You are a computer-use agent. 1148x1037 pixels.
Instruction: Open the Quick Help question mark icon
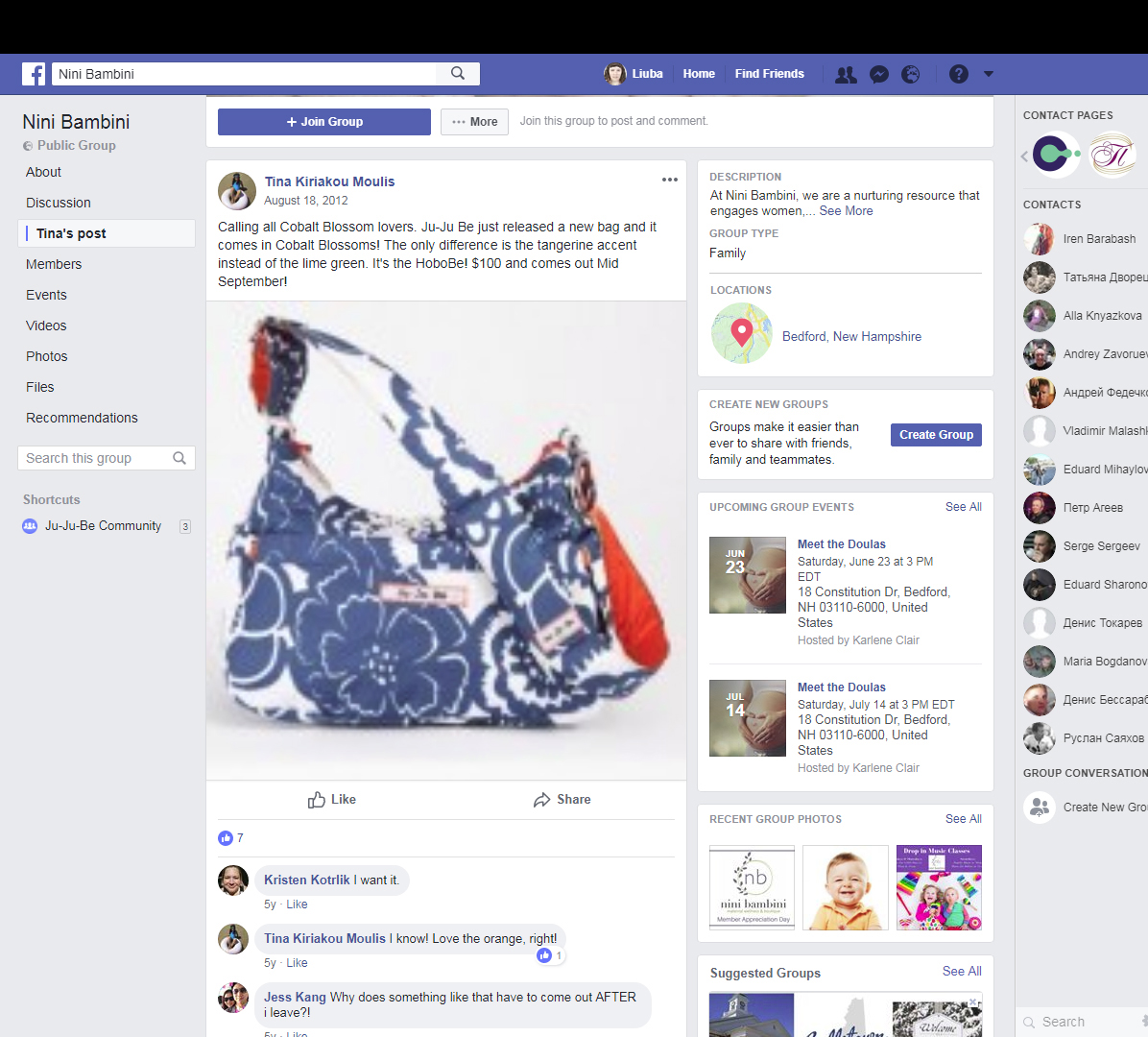[x=958, y=74]
